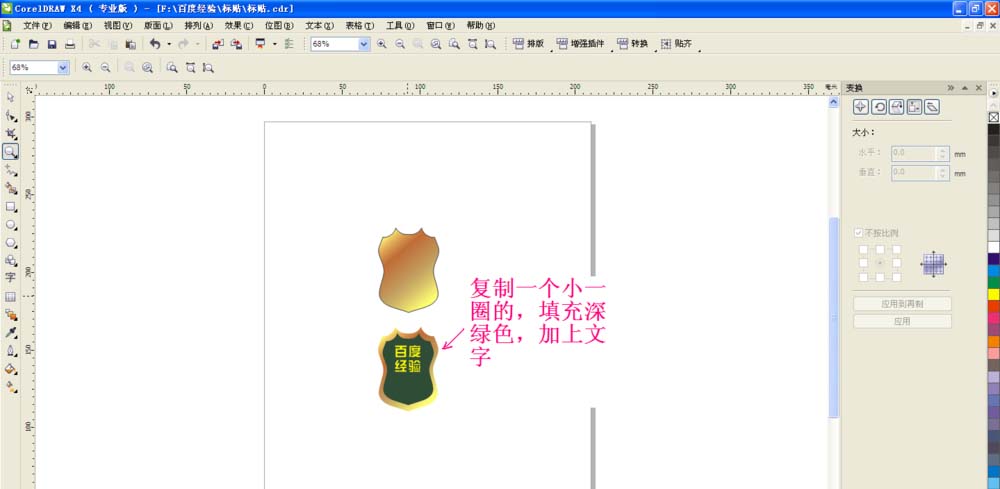Image resolution: width=1000 pixels, height=489 pixels.
Task: Switch to Size tab in Transform docker
Action: coord(914,106)
